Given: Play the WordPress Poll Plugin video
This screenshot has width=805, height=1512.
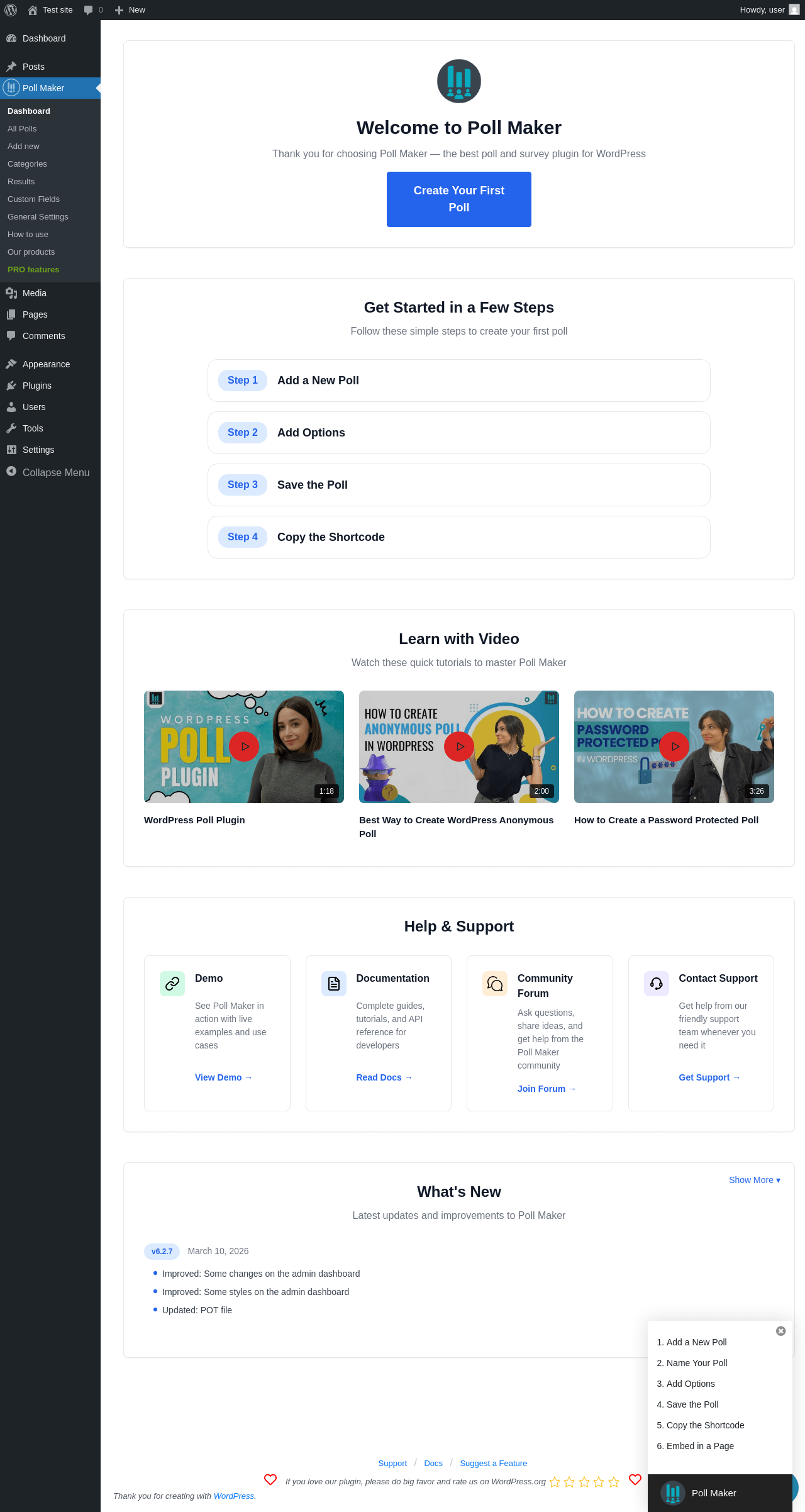Looking at the screenshot, I should [244, 747].
